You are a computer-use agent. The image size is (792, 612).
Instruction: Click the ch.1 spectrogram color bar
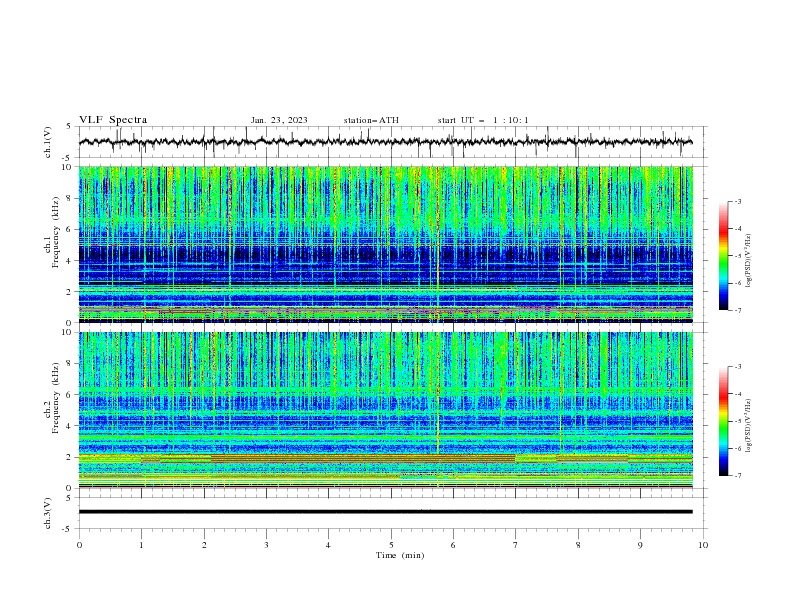[x=724, y=256]
